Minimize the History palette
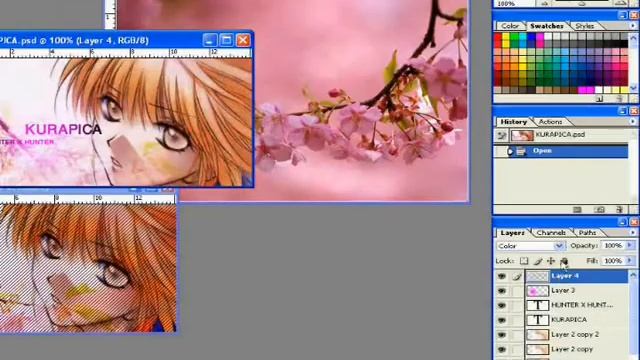Viewport: 640px width, 360px height. pyautogui.click(x=622, y=111)
